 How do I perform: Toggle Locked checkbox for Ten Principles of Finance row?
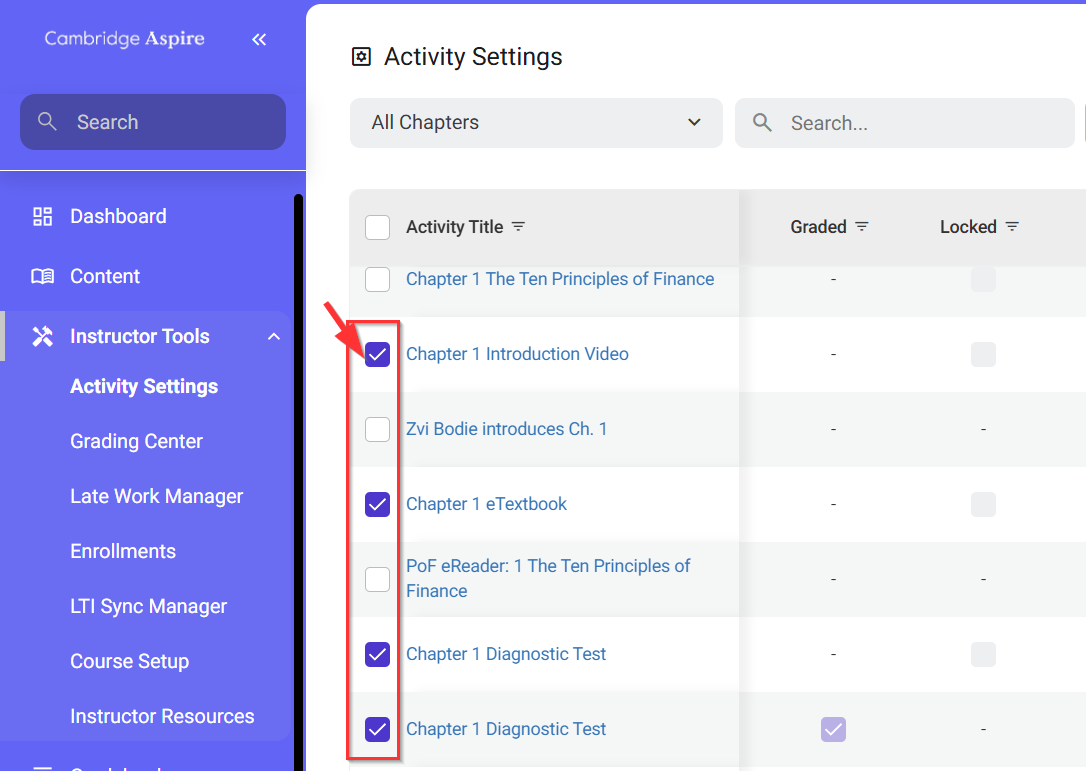point(983,279)
